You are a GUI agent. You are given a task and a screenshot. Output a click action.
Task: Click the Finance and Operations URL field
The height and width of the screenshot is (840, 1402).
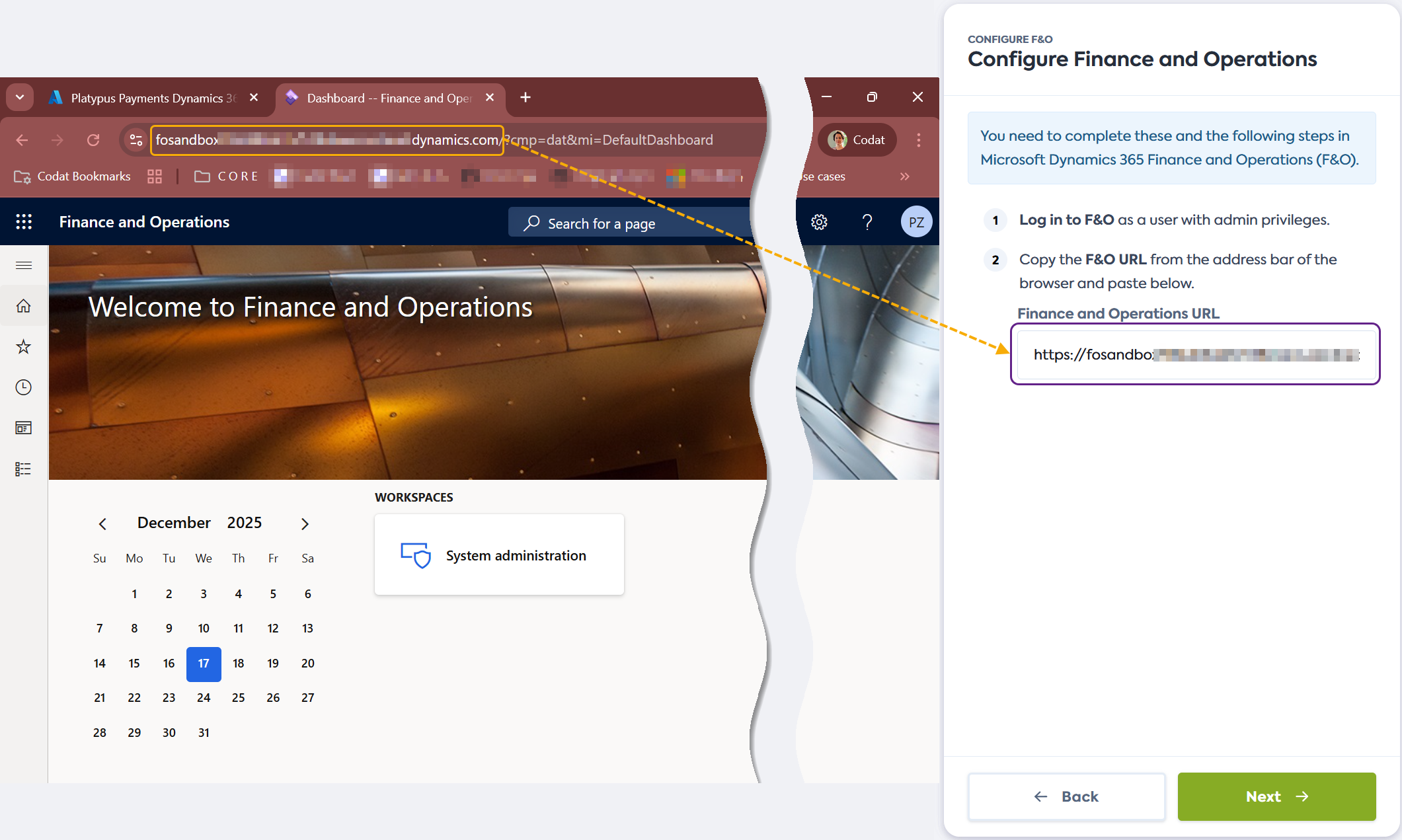(x=1195, y=355)
